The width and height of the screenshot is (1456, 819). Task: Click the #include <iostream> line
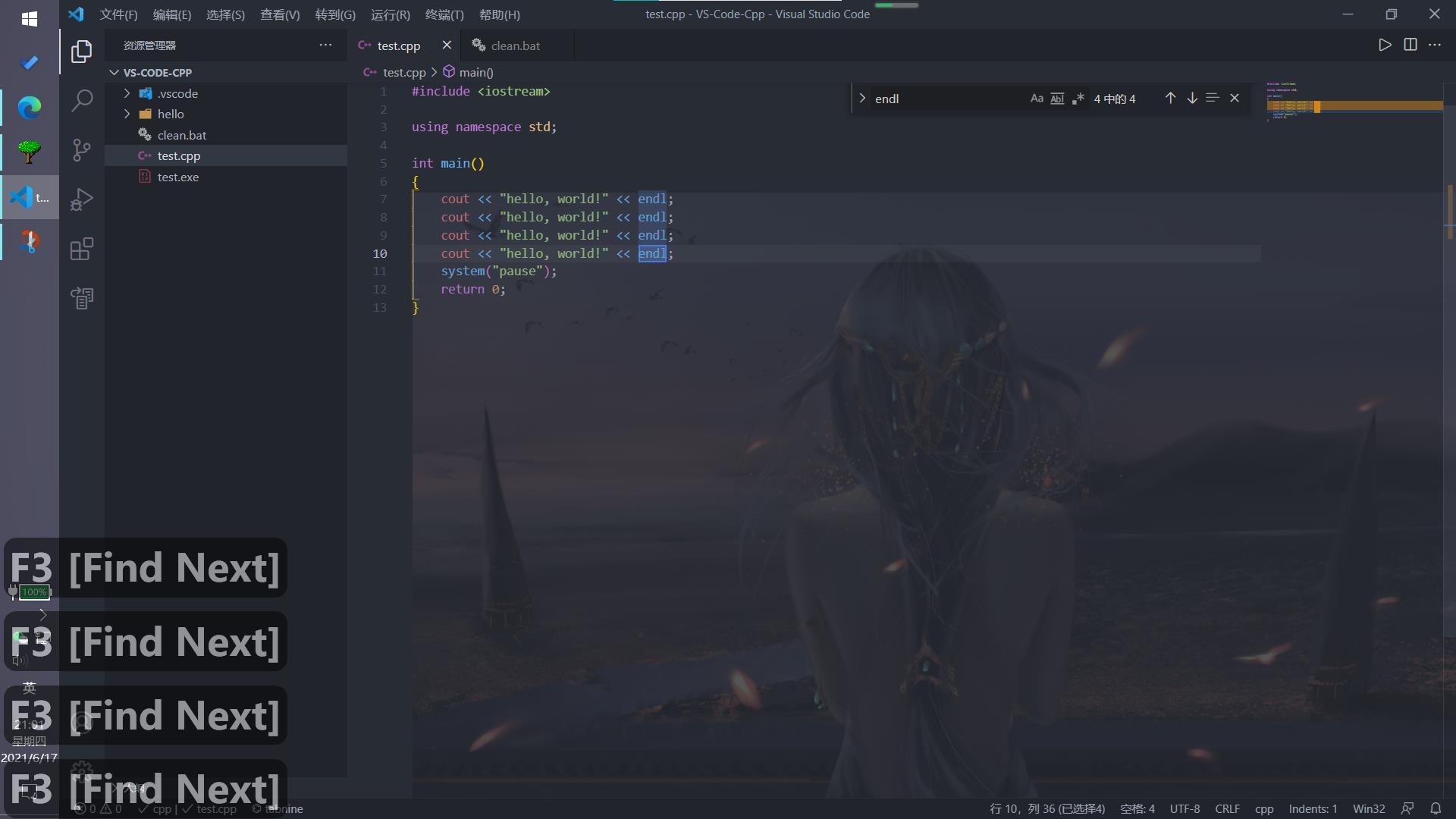pos(481,91)
